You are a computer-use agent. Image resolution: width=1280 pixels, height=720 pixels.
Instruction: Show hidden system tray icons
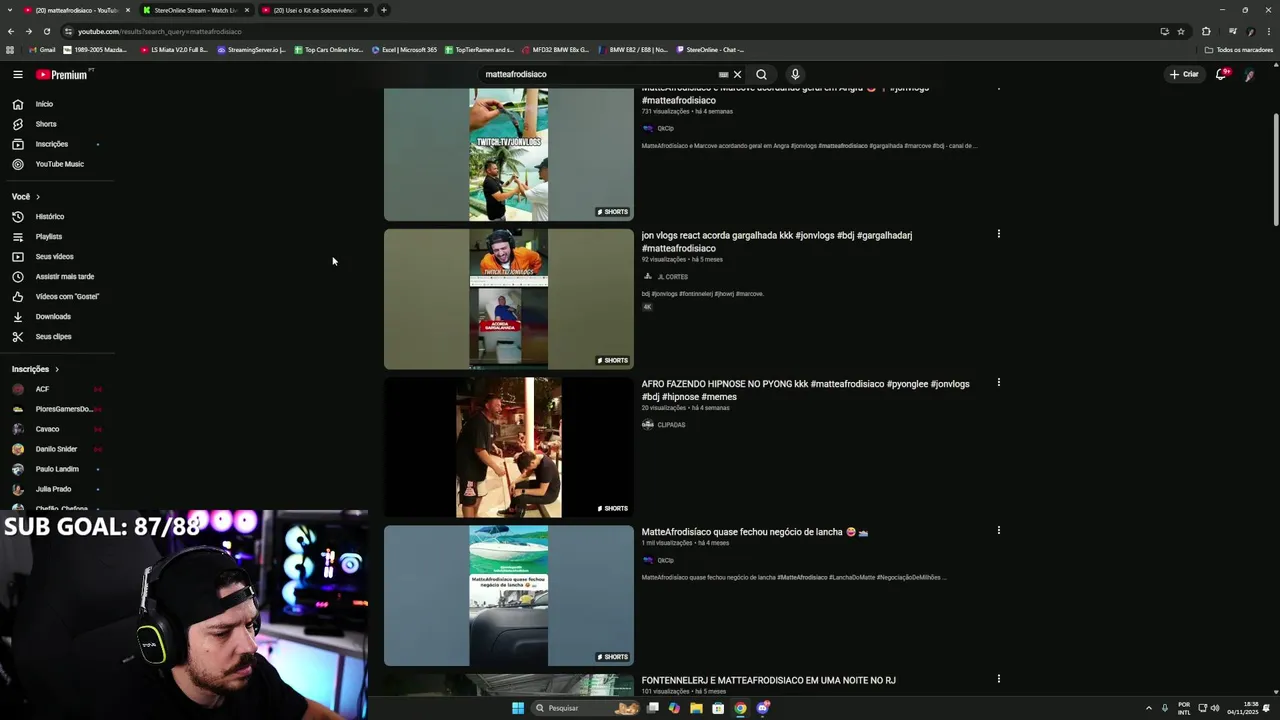pyautogui.click(x=1148, y=708)
